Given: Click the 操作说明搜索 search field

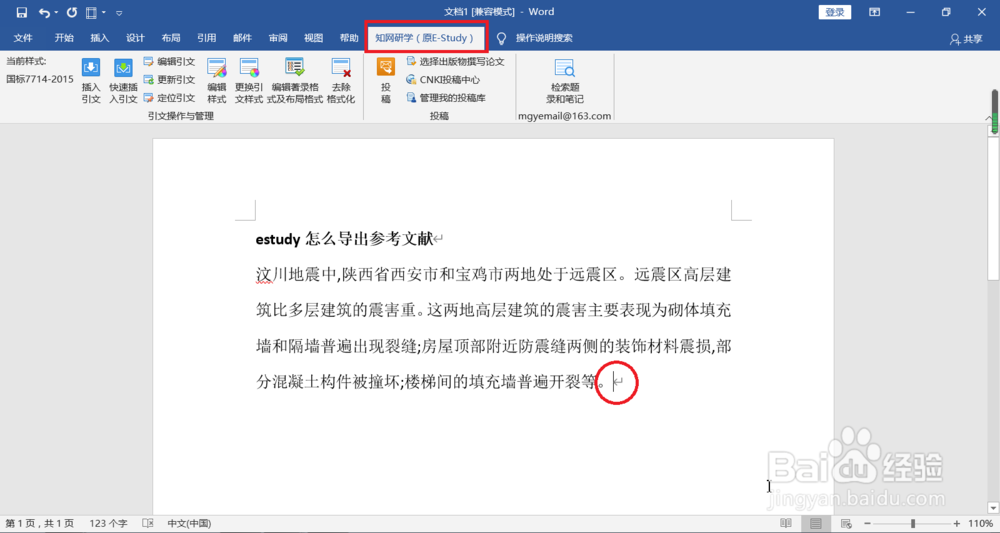Looking at the screenshot, I should point(544,38).
